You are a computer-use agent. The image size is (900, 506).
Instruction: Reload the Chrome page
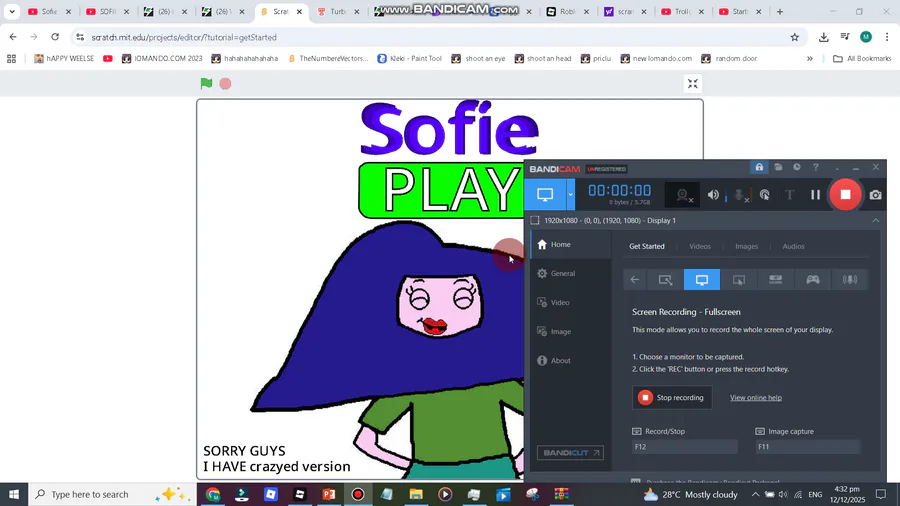click(x=55, y=37)
